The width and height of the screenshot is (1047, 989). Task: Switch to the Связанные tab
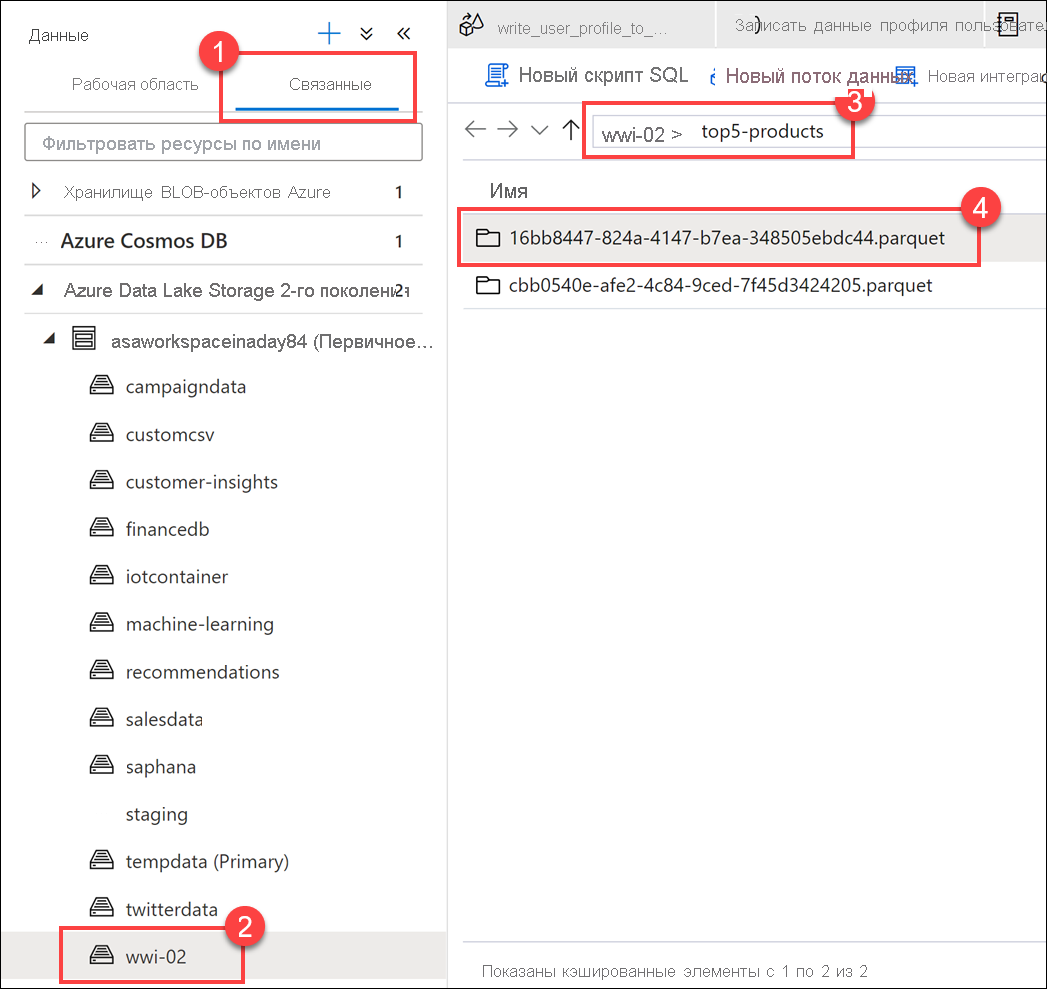(x=330, y=84)
